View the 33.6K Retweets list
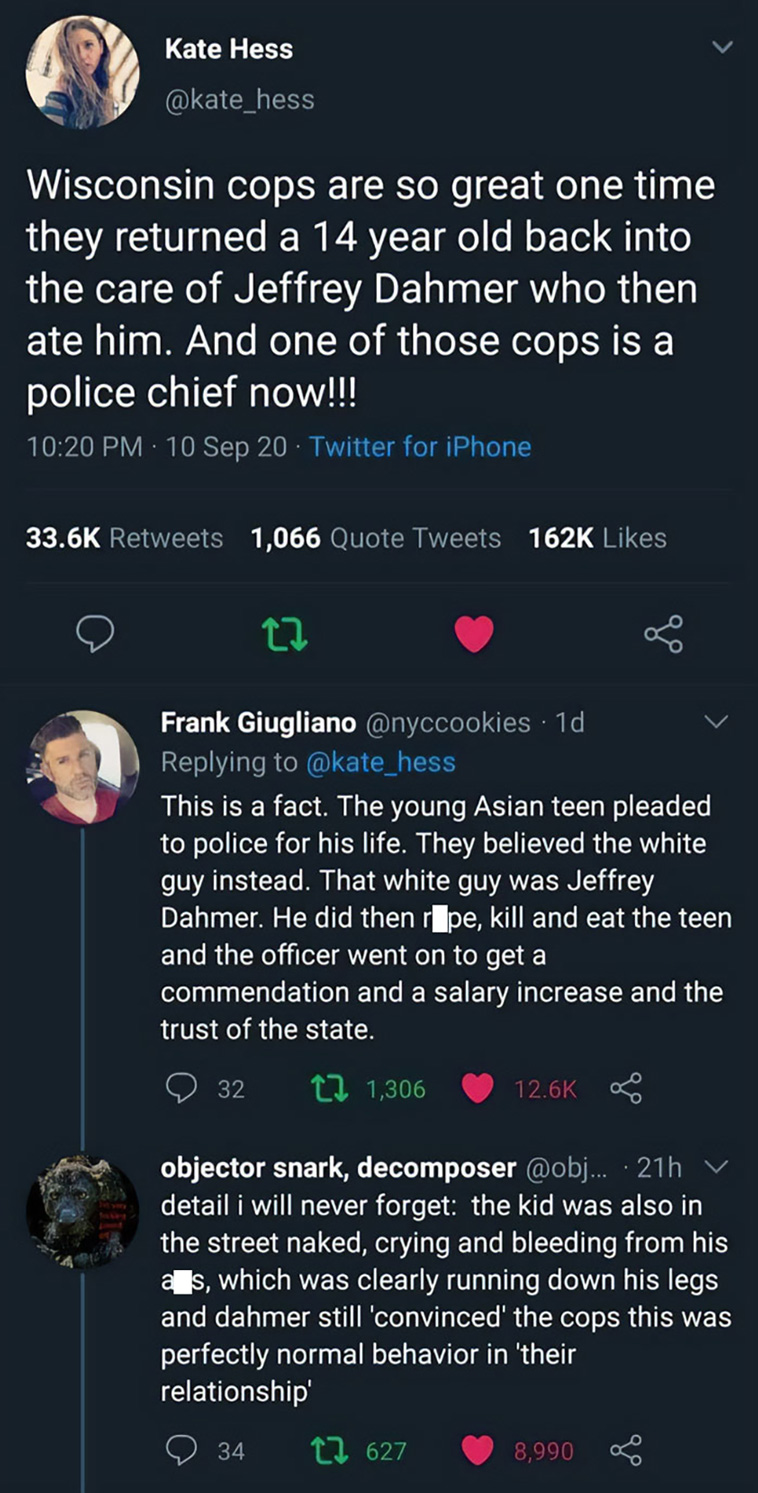 [124, 538]
